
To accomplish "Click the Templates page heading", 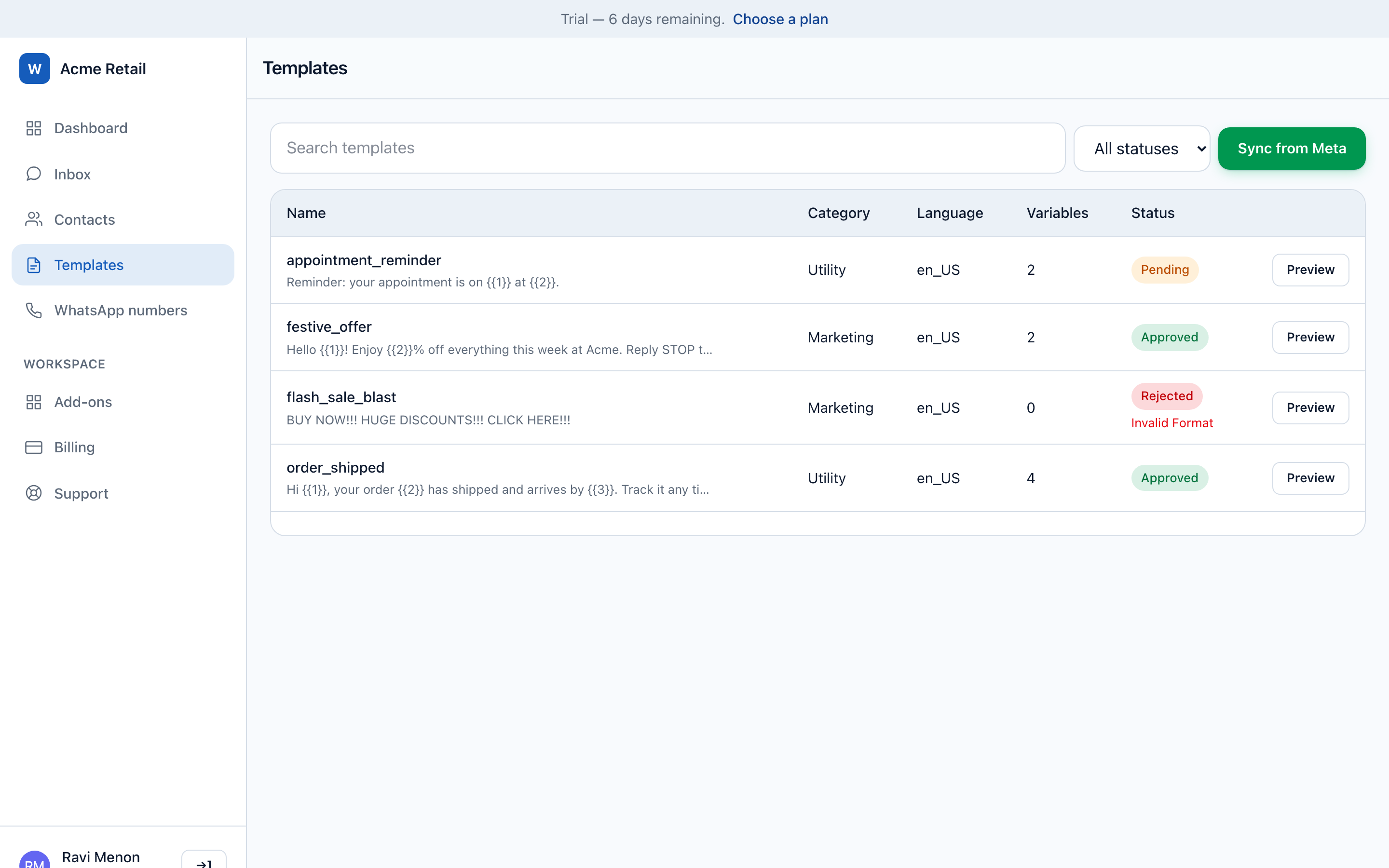I will pos(305,68).
